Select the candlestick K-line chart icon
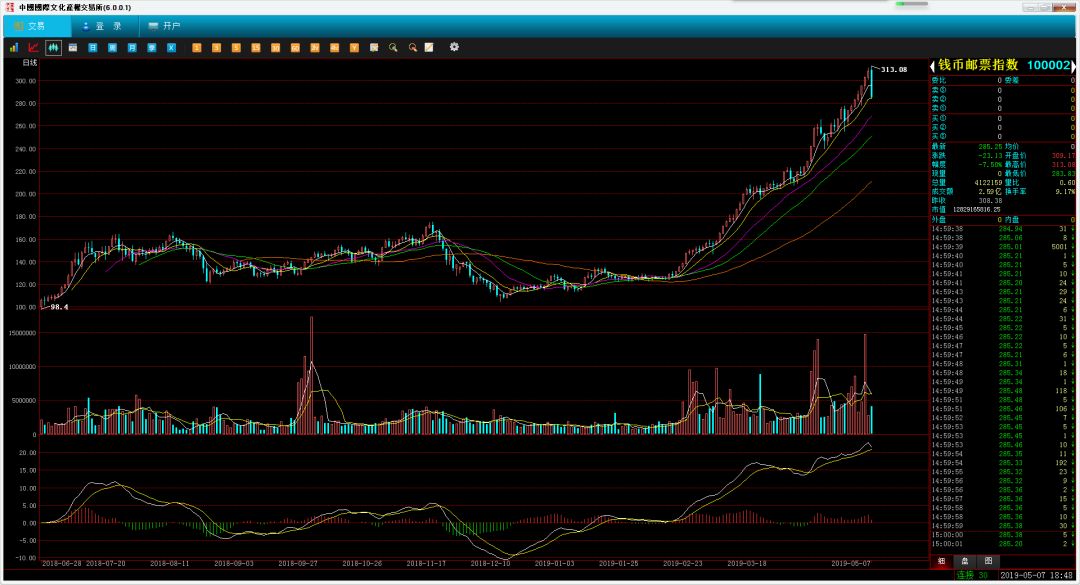Image resolution: width=1080 pixels, height=585 pixels. click(x=53, y=48)
